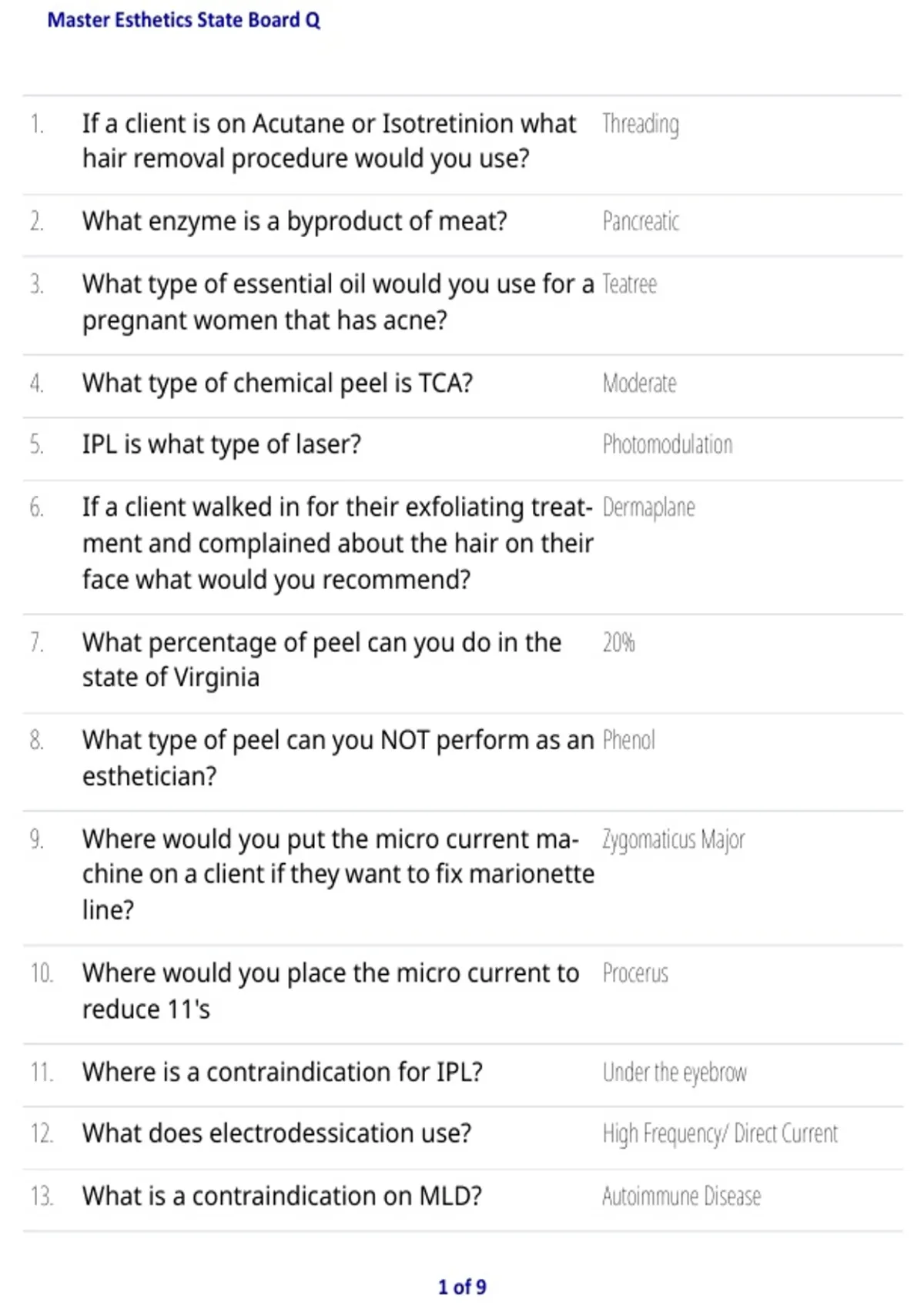Click the Zygomaticus Major answer
This screenshot has width=924, height=1309.
pos(673,839)
